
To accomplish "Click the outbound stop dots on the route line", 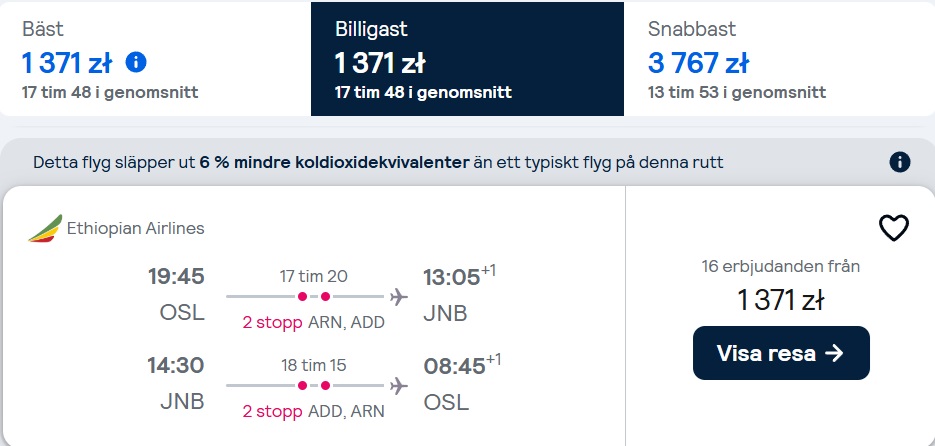I will 314,296.
